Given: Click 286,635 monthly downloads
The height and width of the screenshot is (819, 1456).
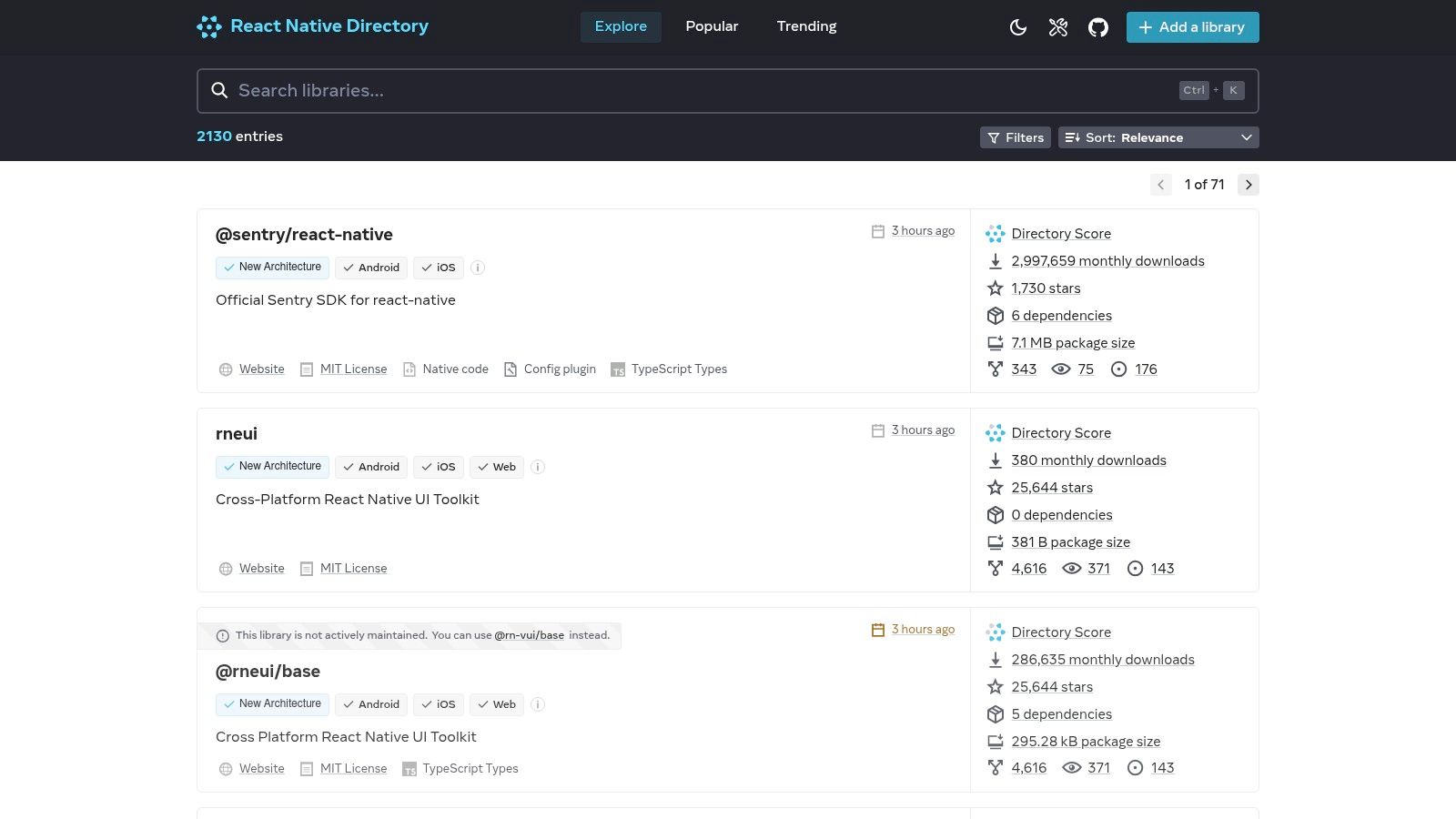Looking at the screenshot, I should [x=1103, y=660].
